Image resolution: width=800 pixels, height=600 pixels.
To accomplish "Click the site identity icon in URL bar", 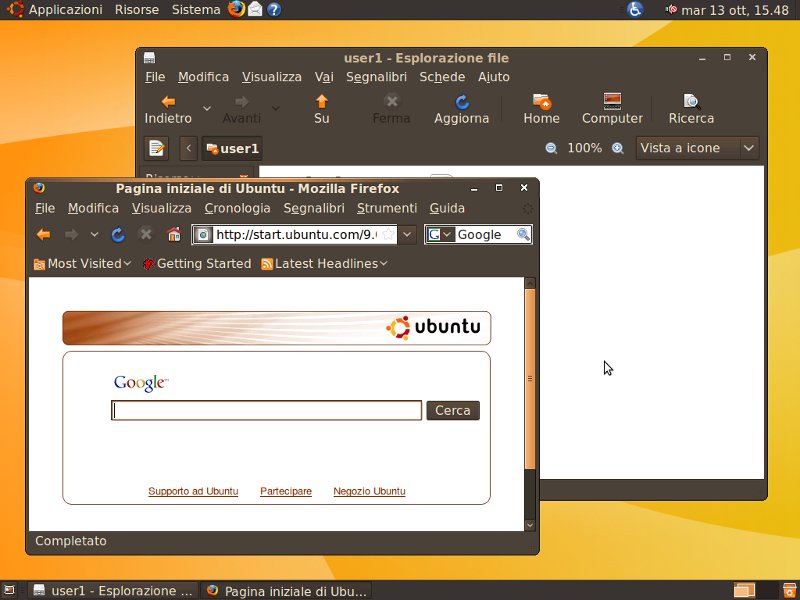I will 203,235.
